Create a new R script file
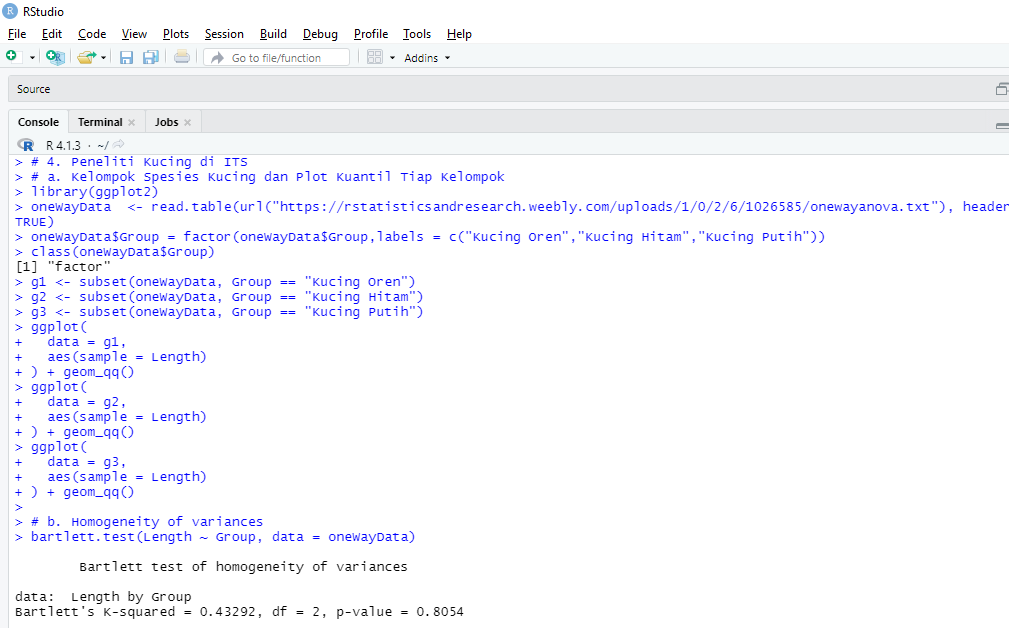 coord(13,57)
